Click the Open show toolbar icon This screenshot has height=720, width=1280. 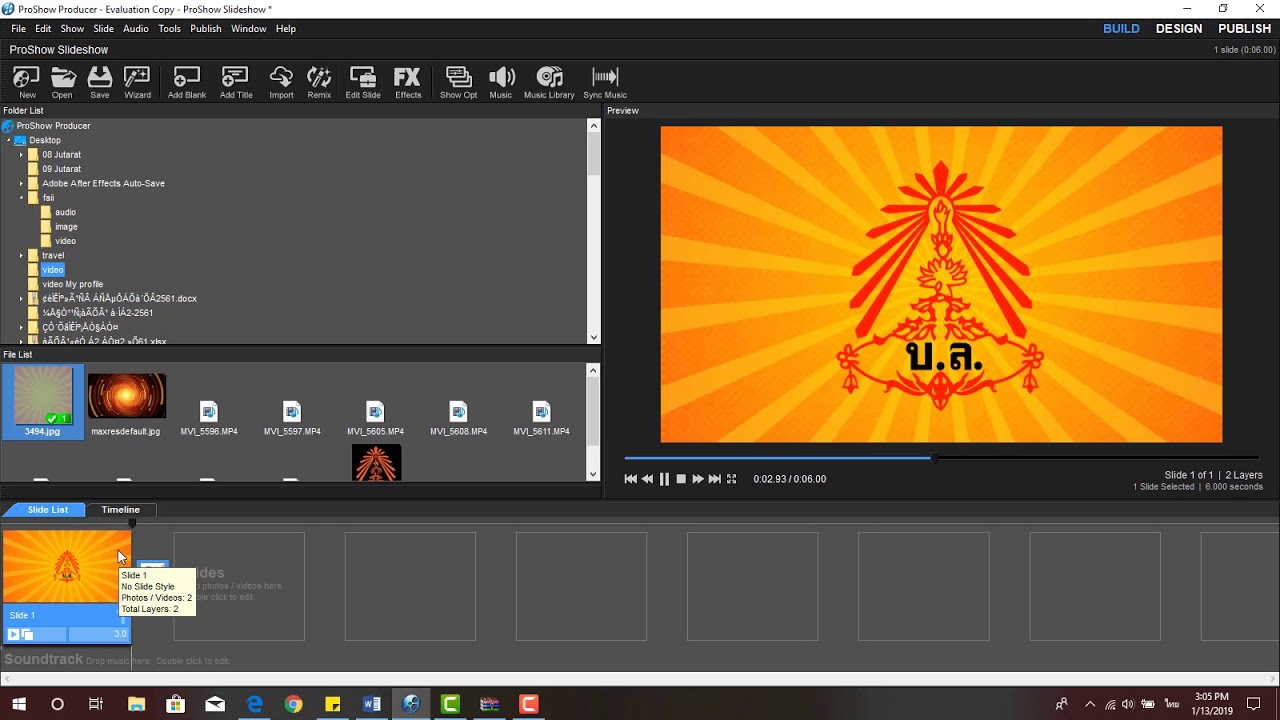pos(63,82)
